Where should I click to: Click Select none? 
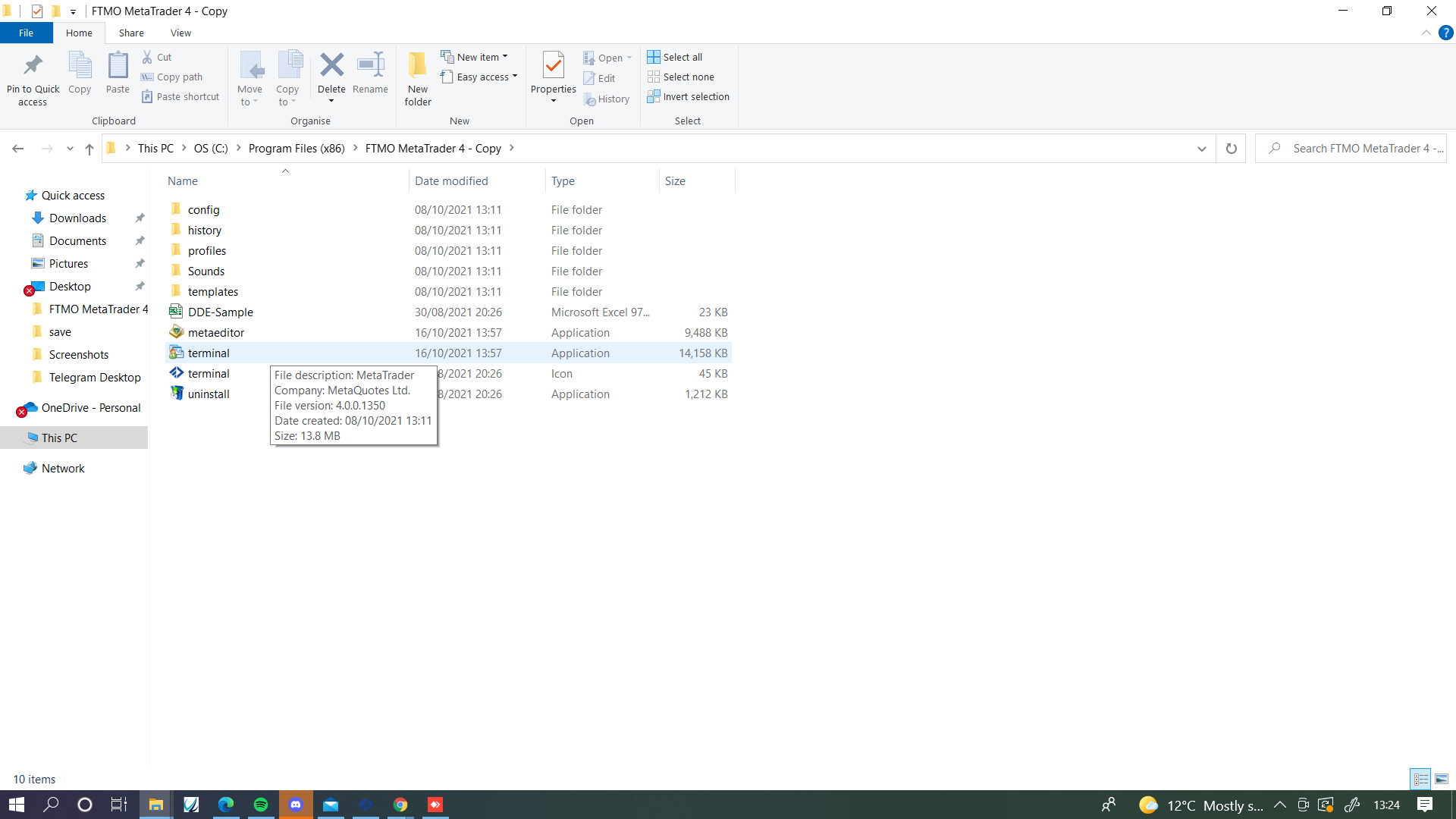681,77
